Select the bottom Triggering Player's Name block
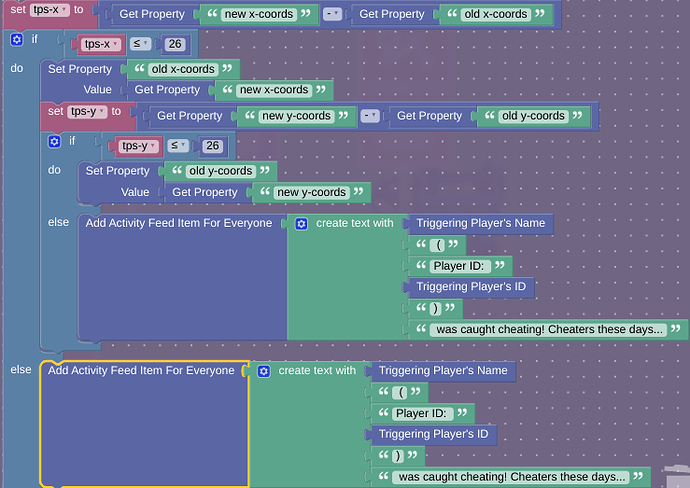This screenshot has height=488, width=690. (x=442, y=371)
